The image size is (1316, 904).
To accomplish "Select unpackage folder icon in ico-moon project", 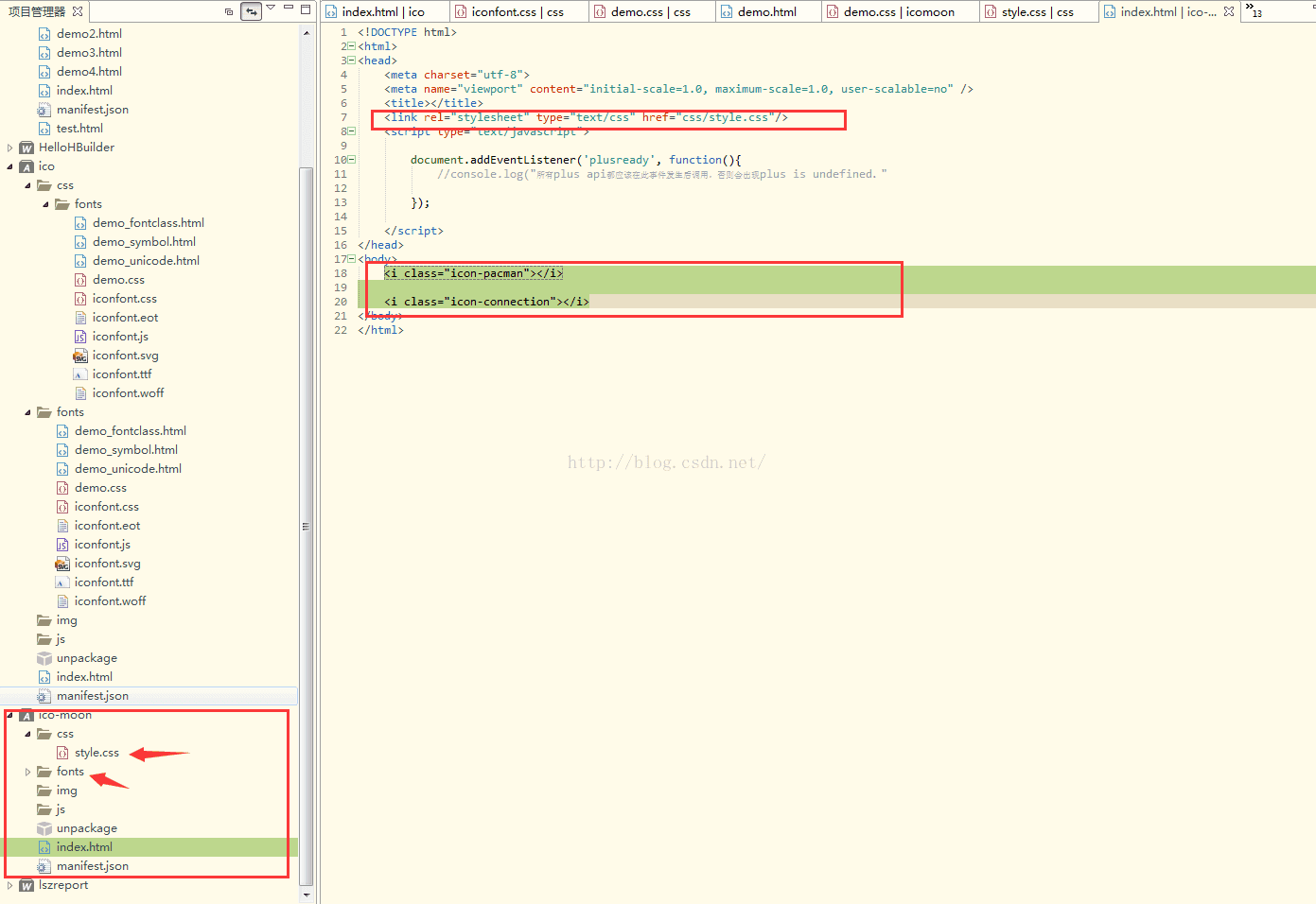I will tap(44, 828).
